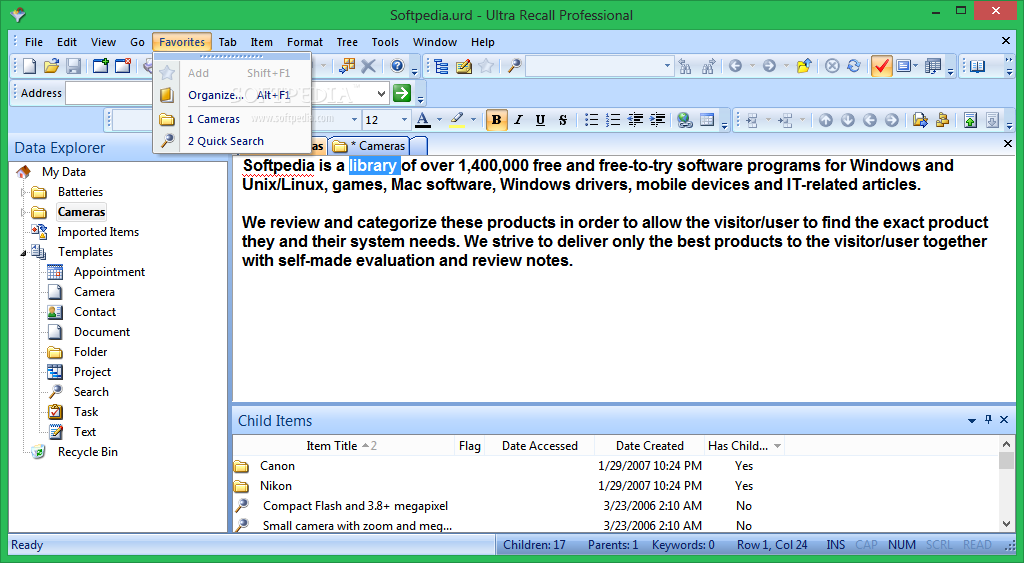Expand the Address bar dropdown chevron
1024x563 pixels.
click(x=381, y=93)
